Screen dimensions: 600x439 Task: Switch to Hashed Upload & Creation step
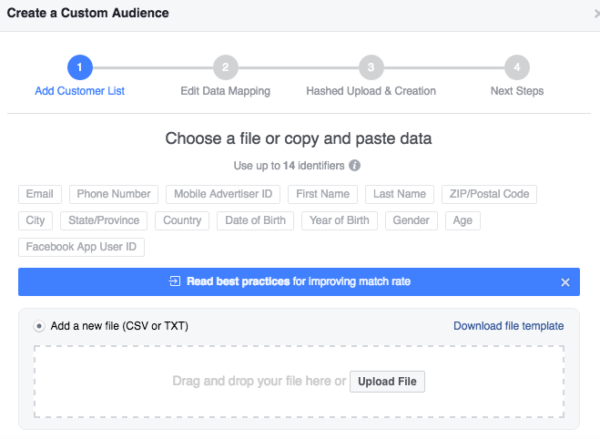[371, 91]
